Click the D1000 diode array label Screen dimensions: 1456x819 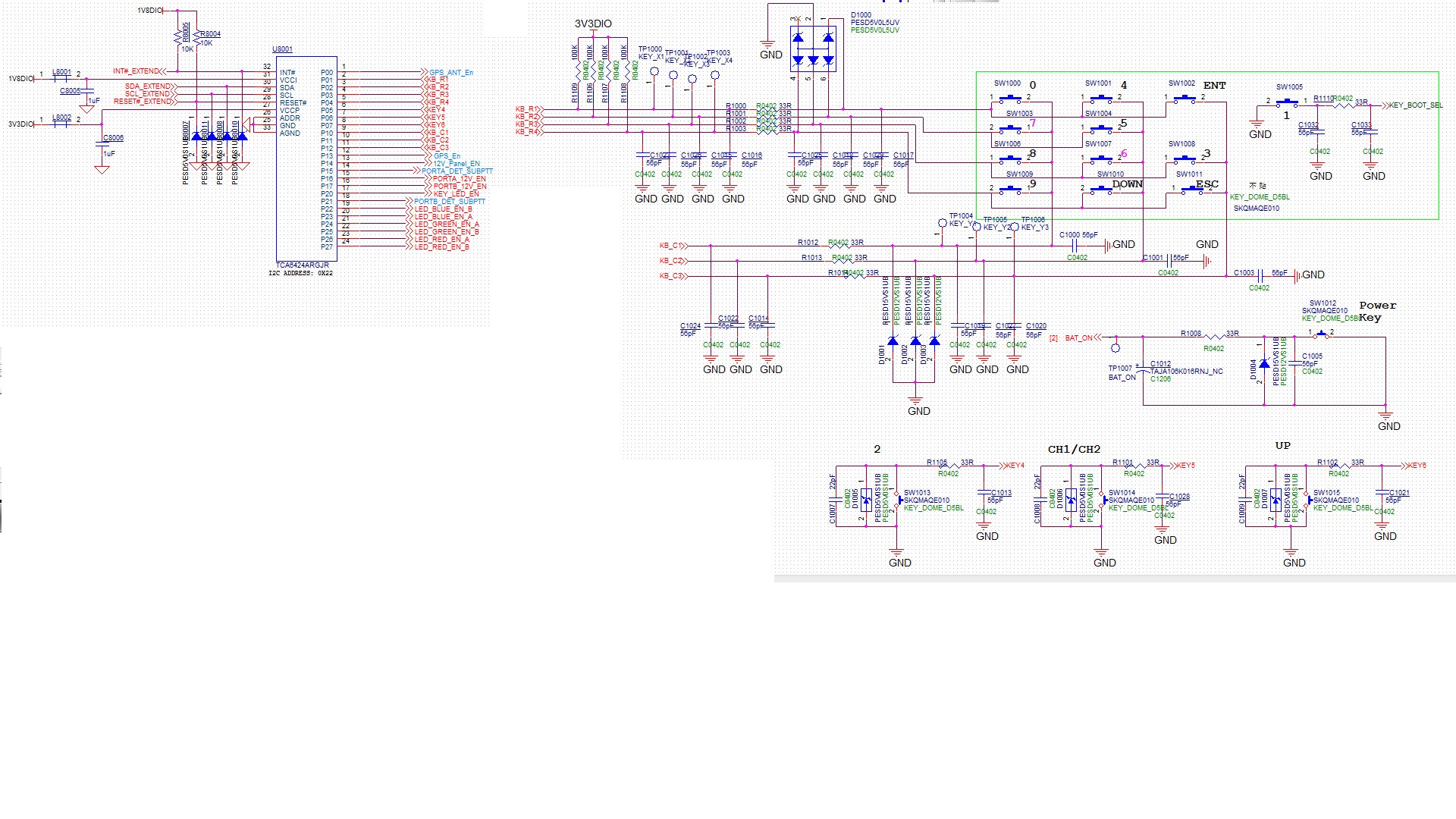click(861, 15)
